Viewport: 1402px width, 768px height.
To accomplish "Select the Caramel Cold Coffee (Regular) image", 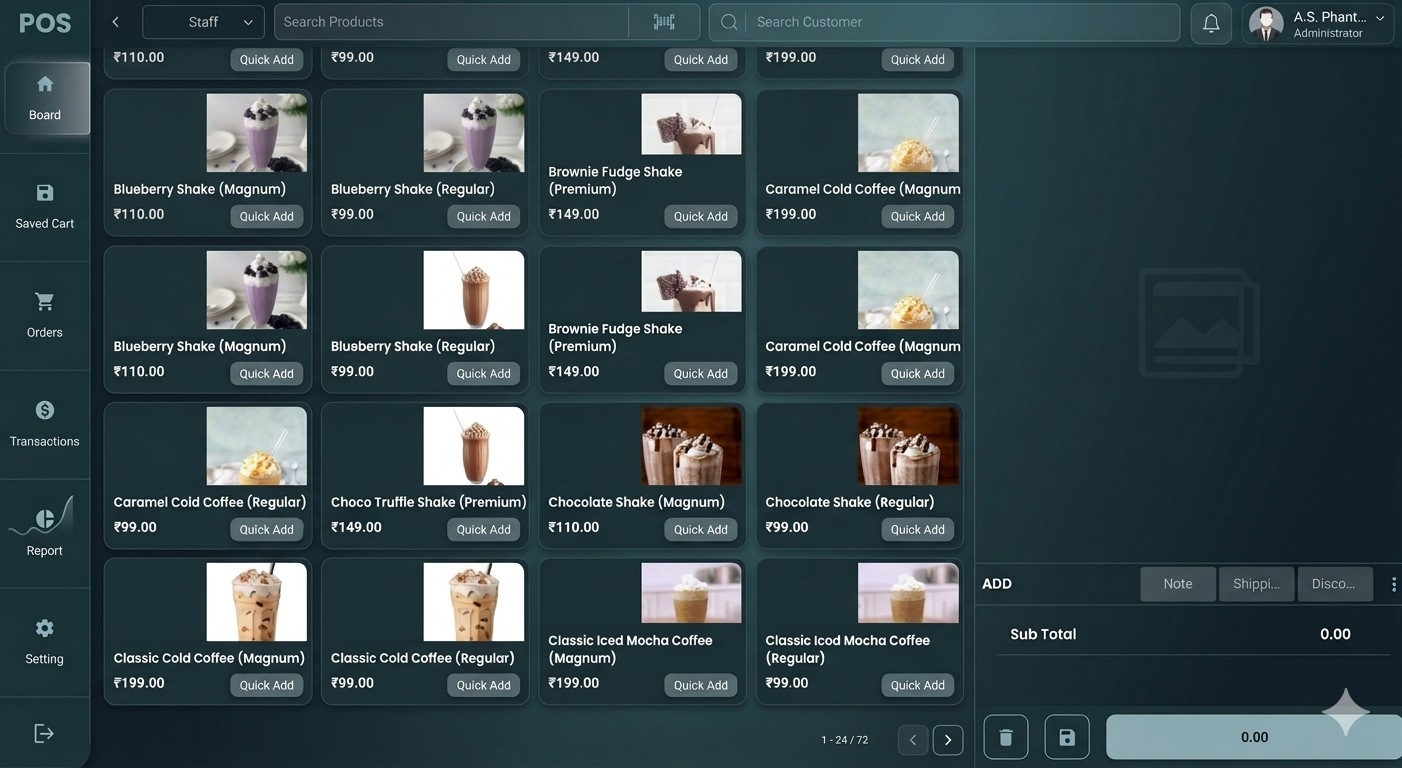I will [x=257, y=446].
